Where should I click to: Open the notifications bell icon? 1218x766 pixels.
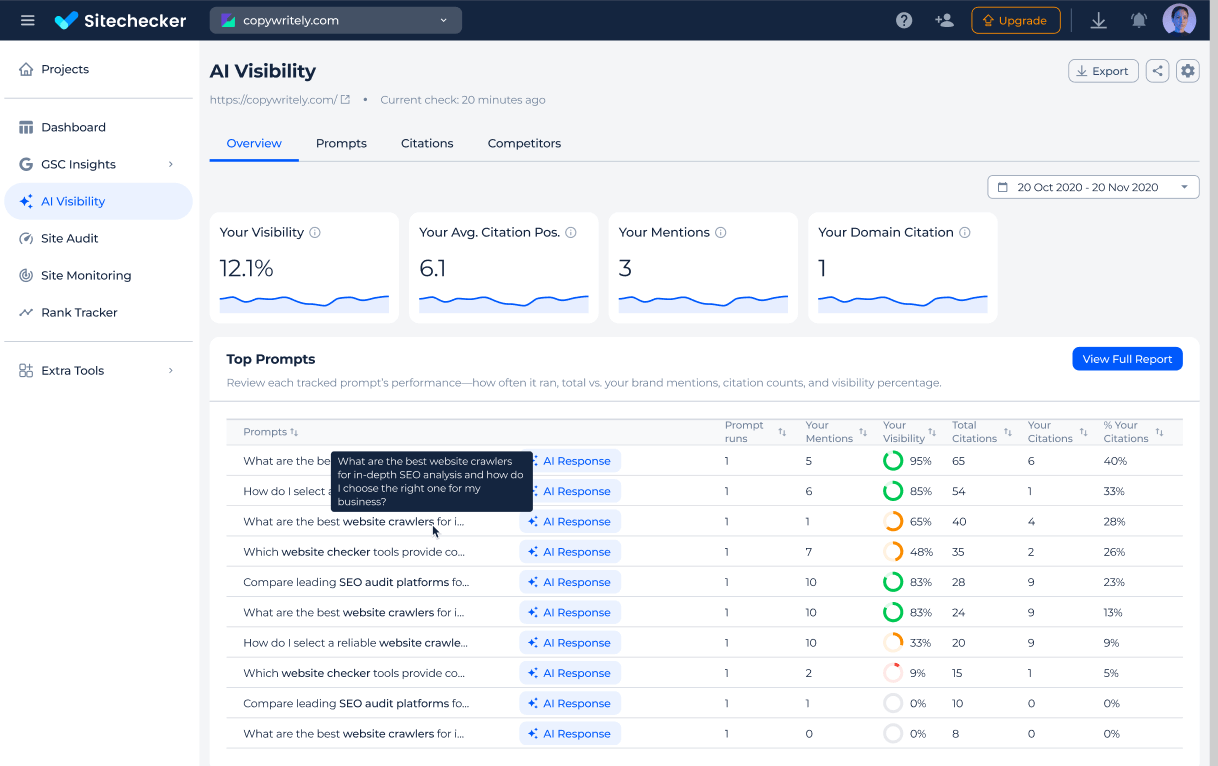coord(1138,20)
